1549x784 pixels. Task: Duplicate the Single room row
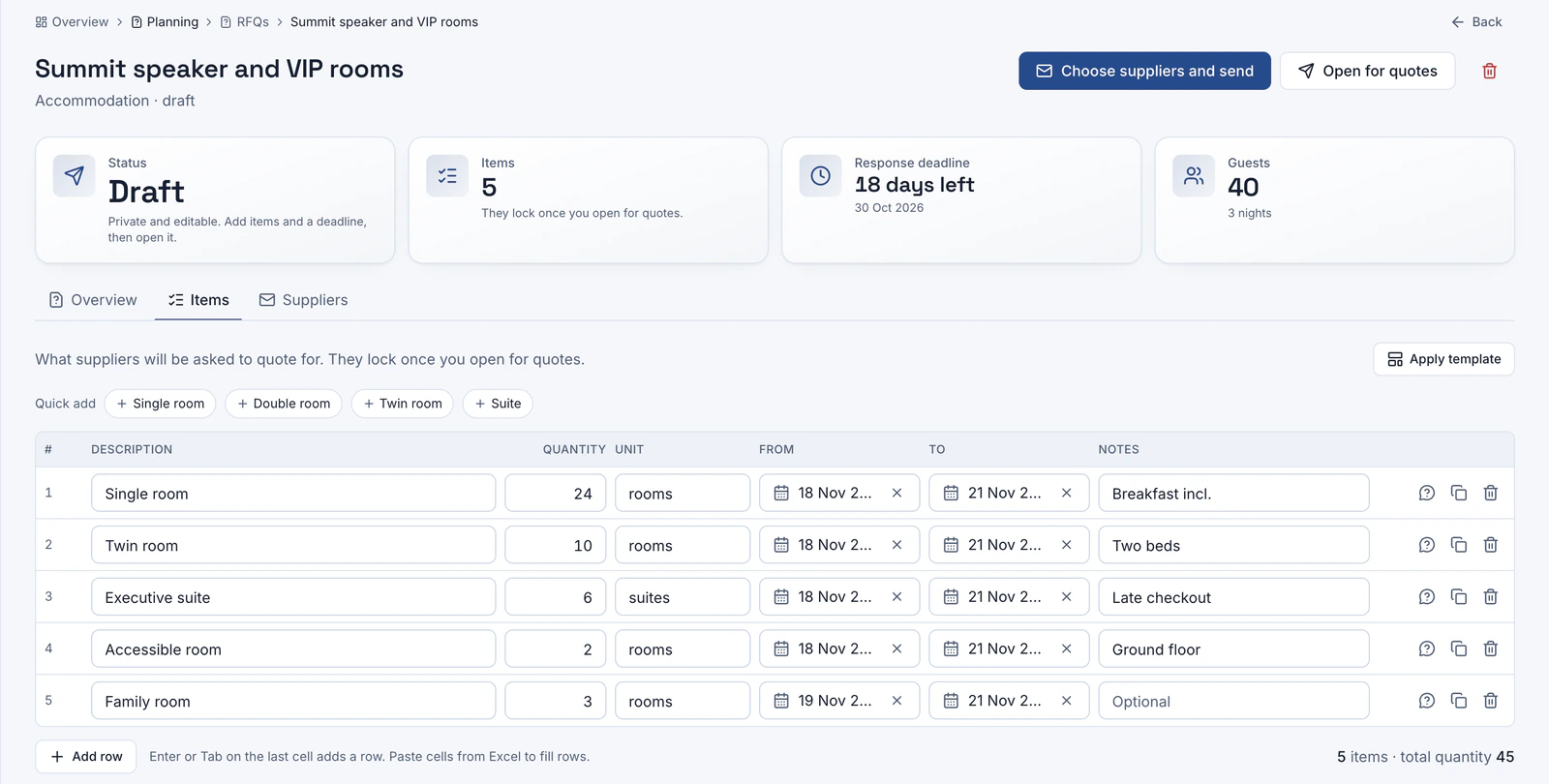pyautogui.click(x=1459, y=493)
